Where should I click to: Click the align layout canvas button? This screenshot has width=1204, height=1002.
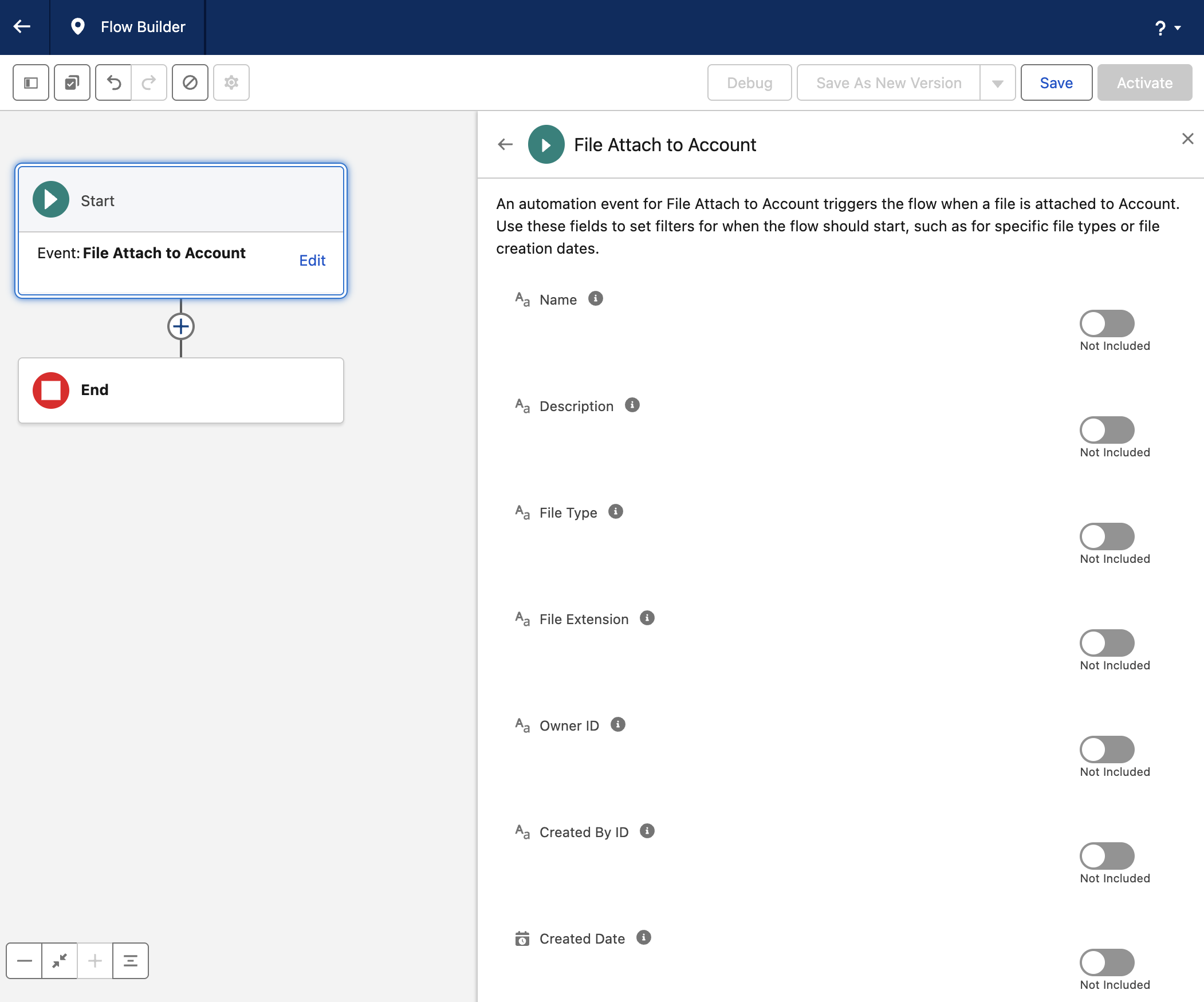(131, 961)
